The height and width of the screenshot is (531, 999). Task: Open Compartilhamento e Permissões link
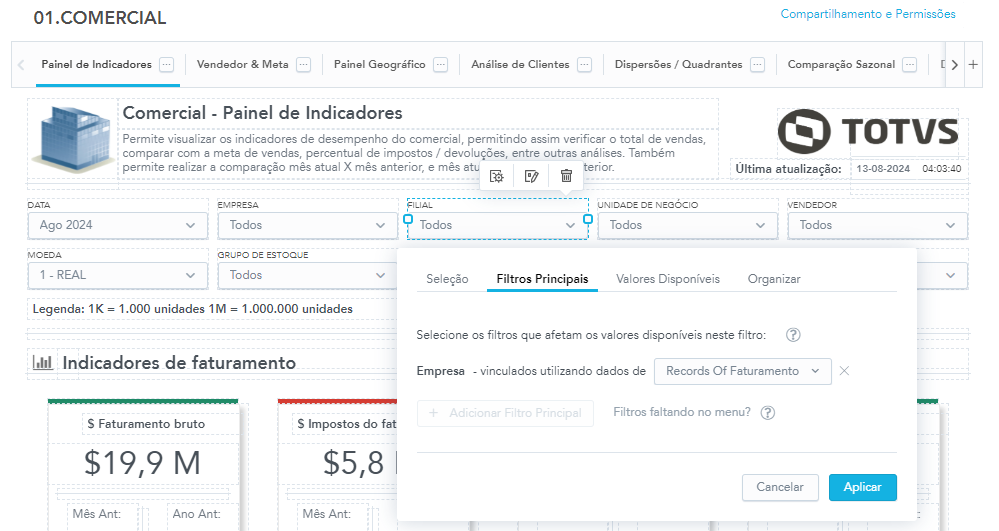click(867, 14)
